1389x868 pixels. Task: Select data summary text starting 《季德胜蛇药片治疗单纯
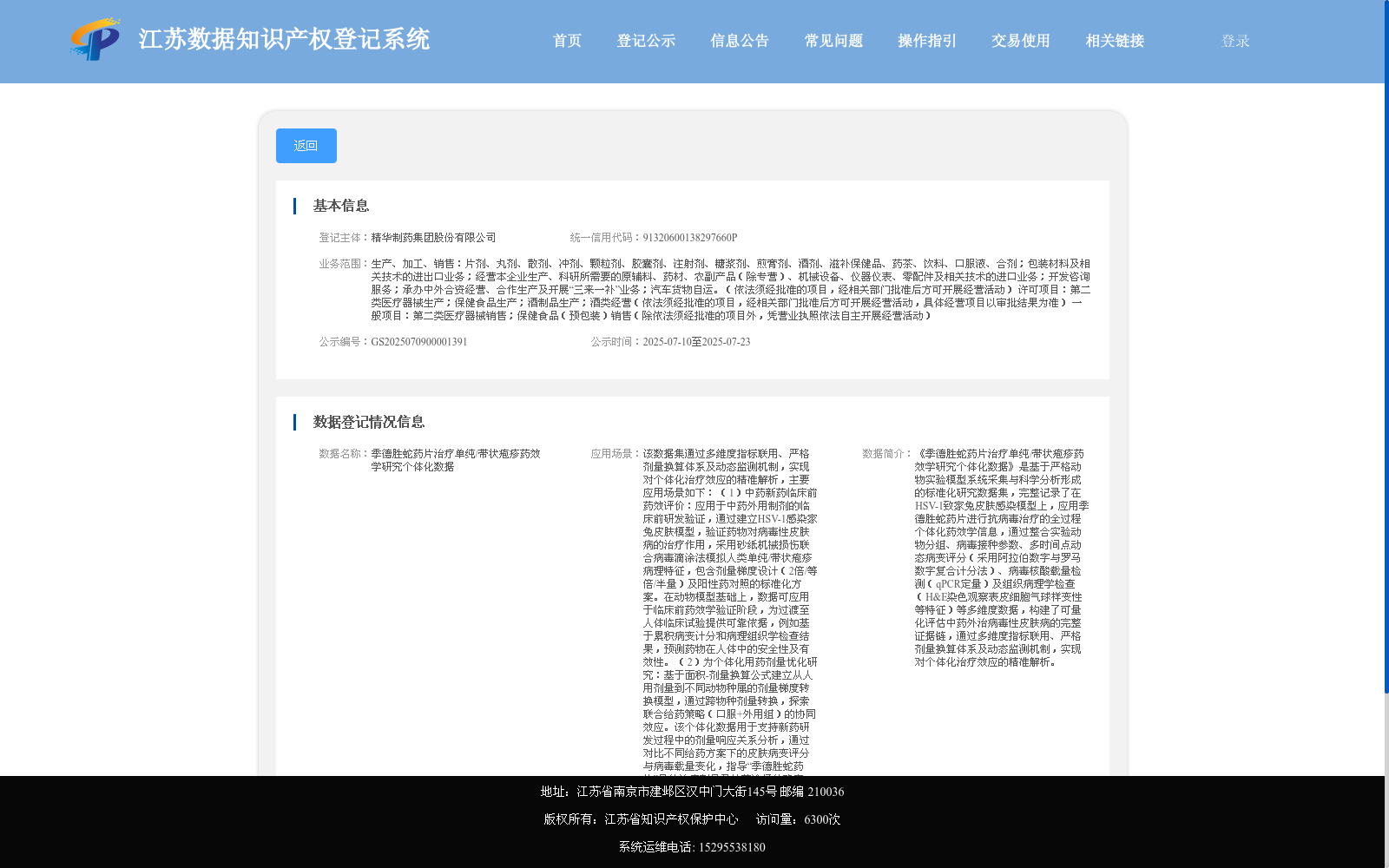tap(1001, 558)
